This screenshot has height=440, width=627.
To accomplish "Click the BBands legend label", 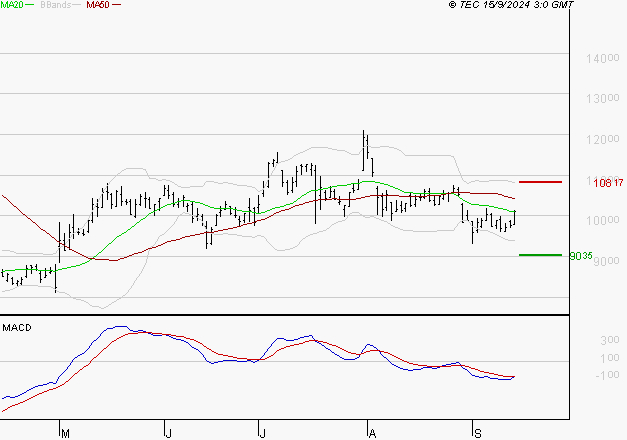I will (56, 5).
